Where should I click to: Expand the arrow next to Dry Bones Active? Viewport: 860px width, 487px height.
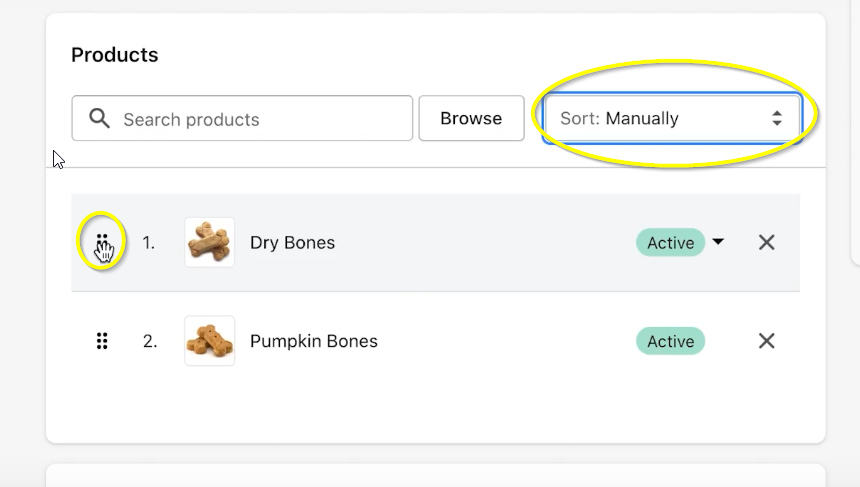click(x=718, y=241)
